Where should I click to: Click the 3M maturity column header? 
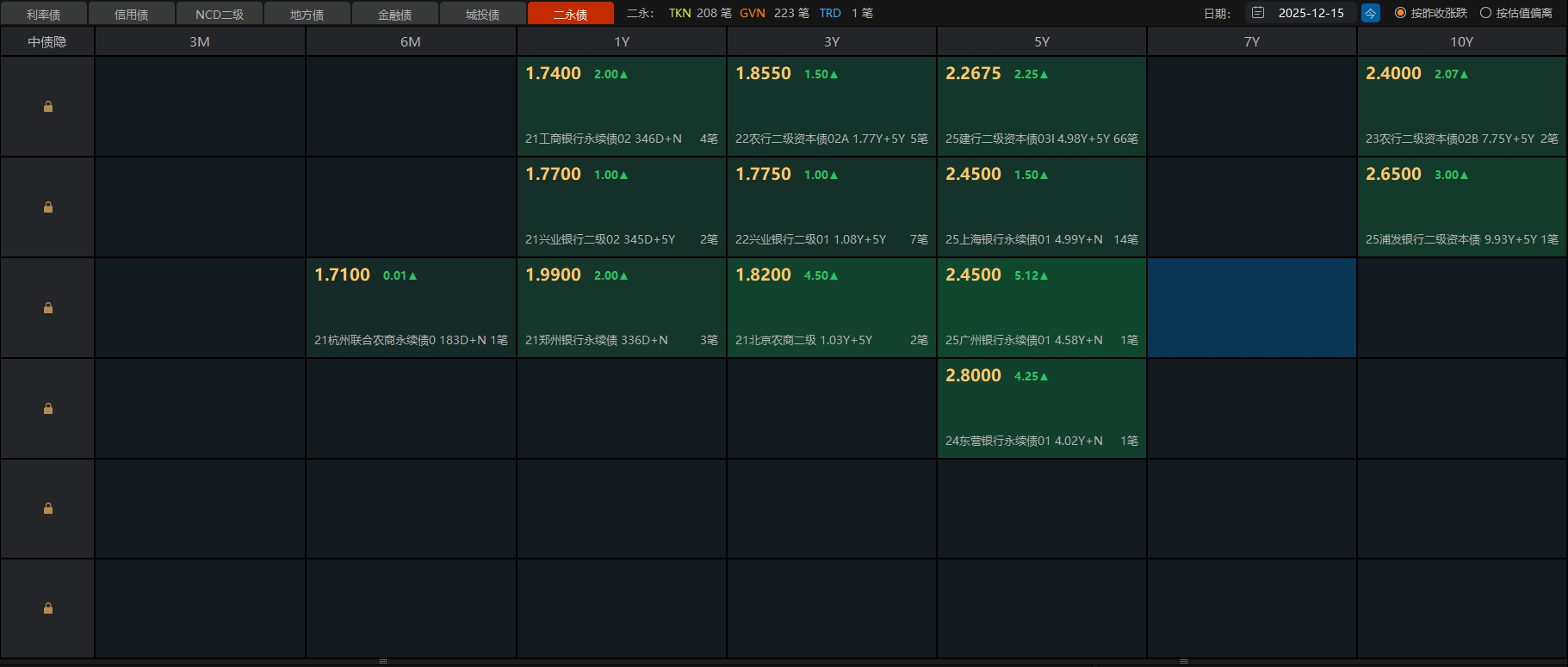(x=200, y=41)
